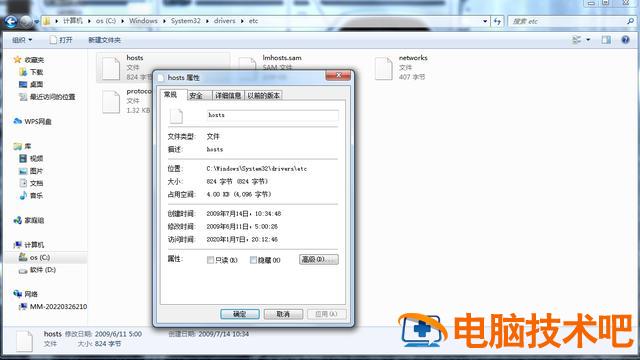Select the hosts file icon

point(111,68)
